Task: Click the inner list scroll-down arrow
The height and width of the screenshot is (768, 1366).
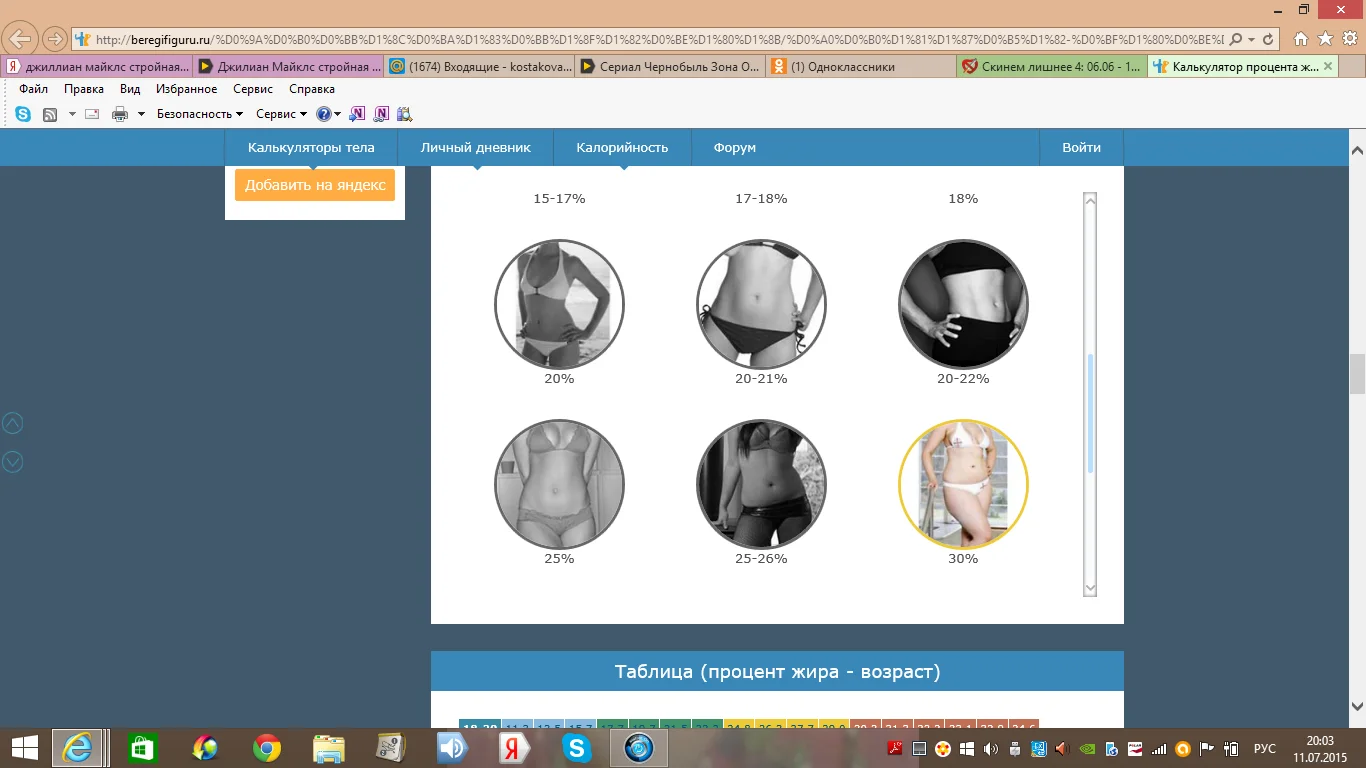Action: click(x=1090, y=589)
